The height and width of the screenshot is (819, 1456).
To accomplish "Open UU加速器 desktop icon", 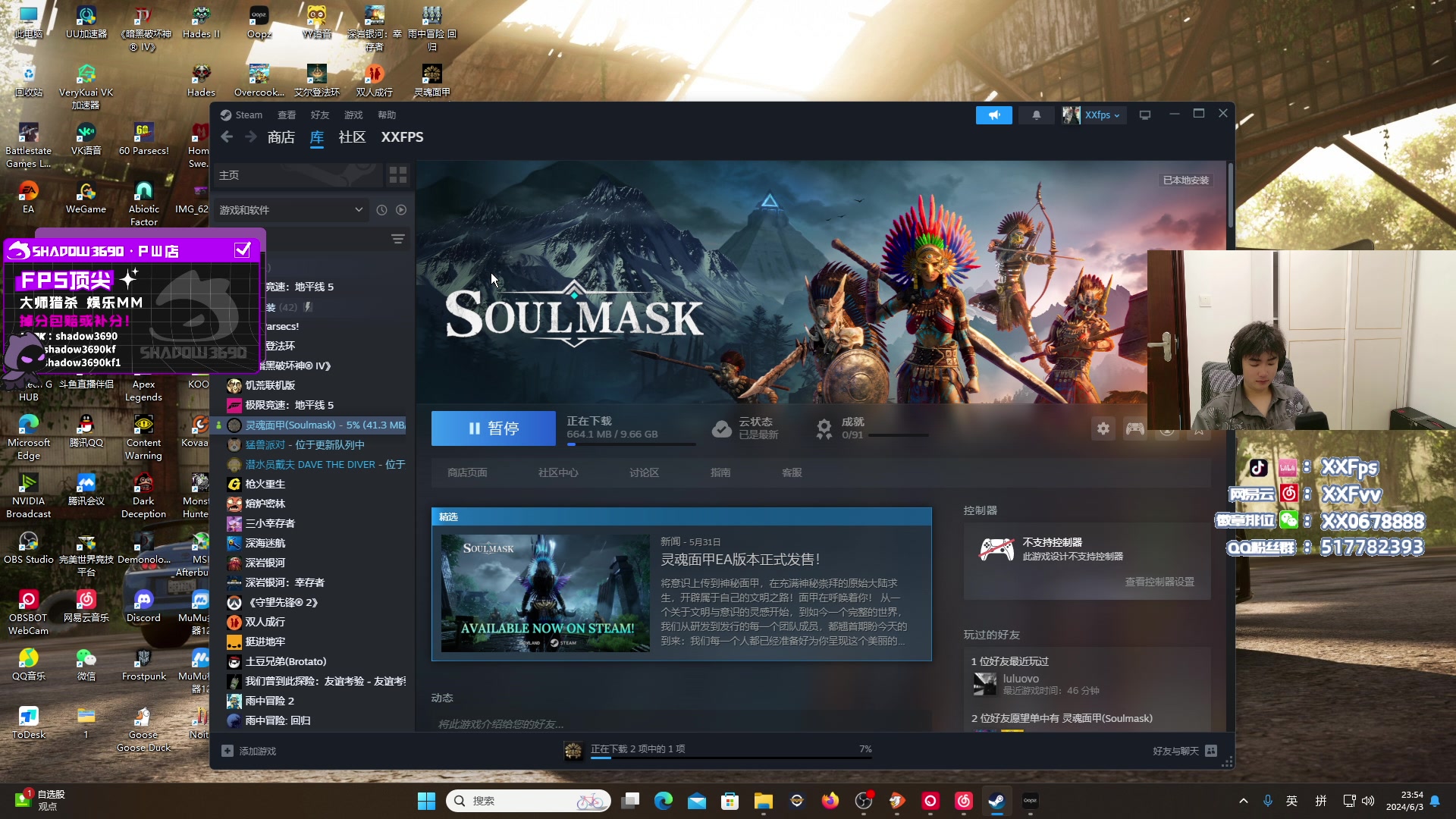I will (x=86, y=23).
